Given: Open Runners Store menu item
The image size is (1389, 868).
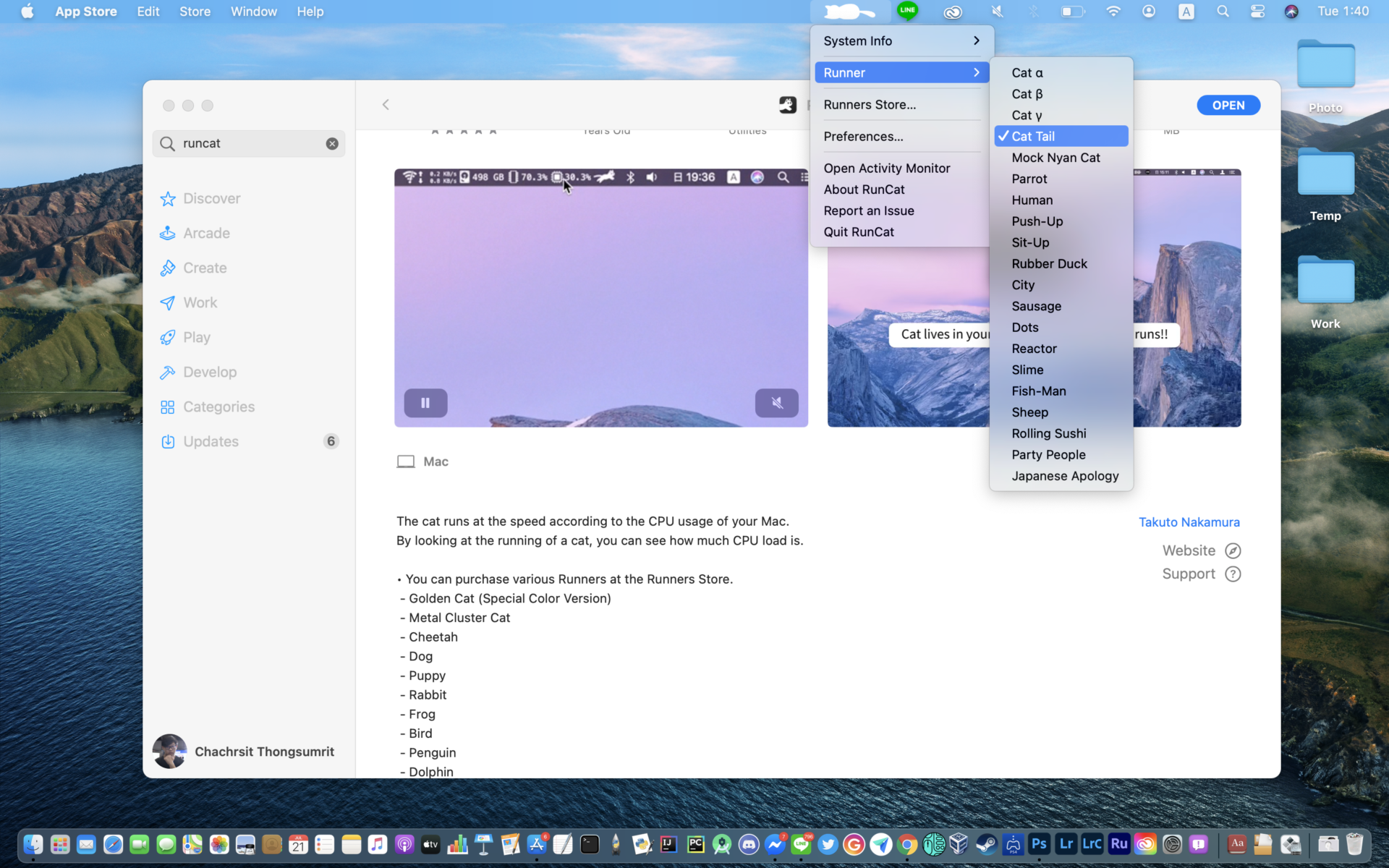Looking at the screenshot, I should point(901,105).
